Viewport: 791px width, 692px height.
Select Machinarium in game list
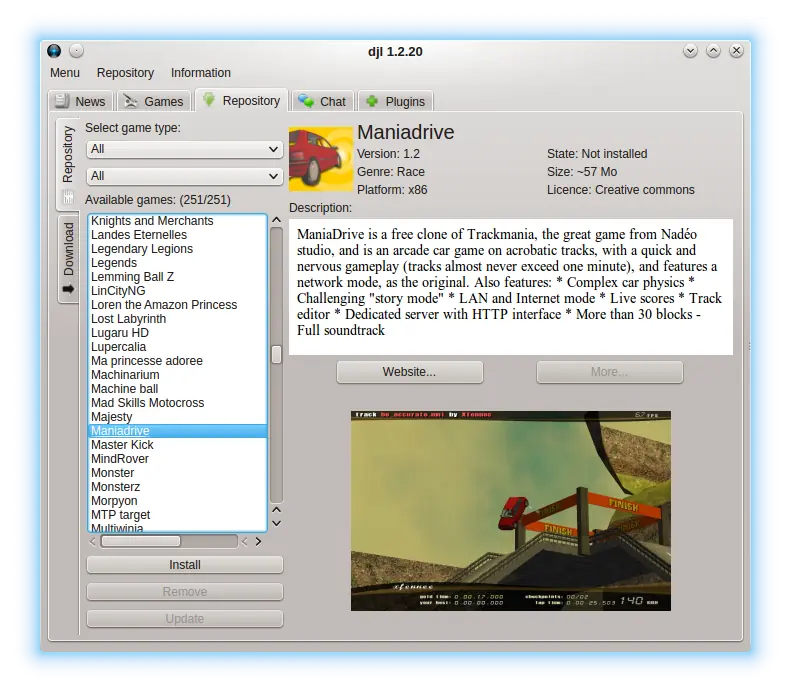178,375
